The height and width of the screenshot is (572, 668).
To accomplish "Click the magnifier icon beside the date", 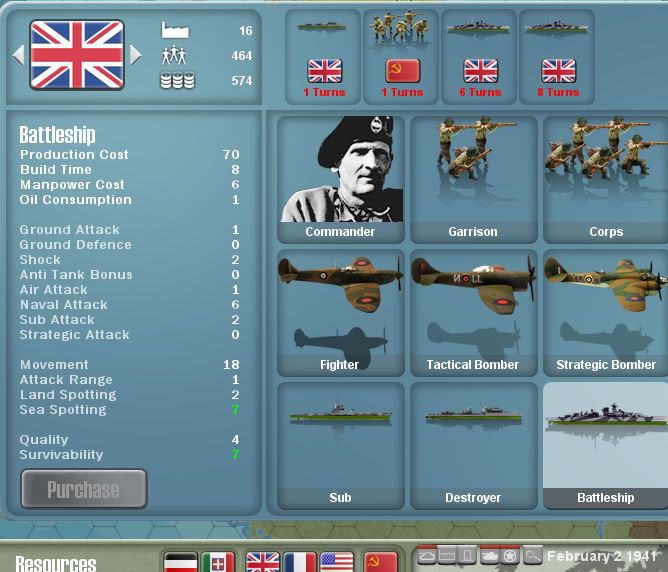I will tap(532, 555).
